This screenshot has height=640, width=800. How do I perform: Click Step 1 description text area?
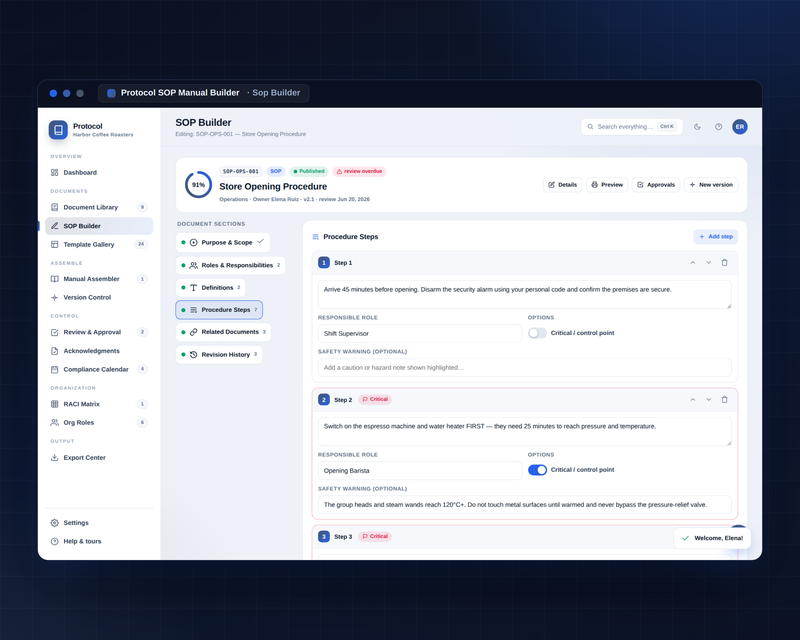pyautogui.click(x=525, y=294)
